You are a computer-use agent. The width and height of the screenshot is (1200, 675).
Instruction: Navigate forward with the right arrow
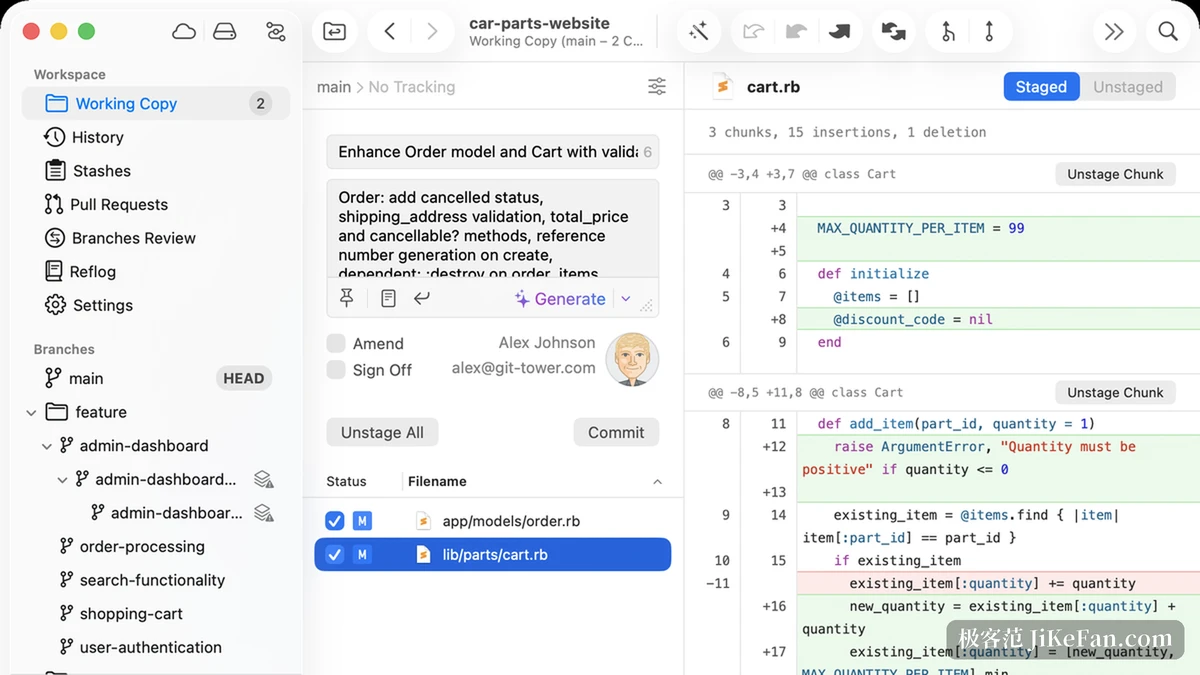(x=432, y=32)
